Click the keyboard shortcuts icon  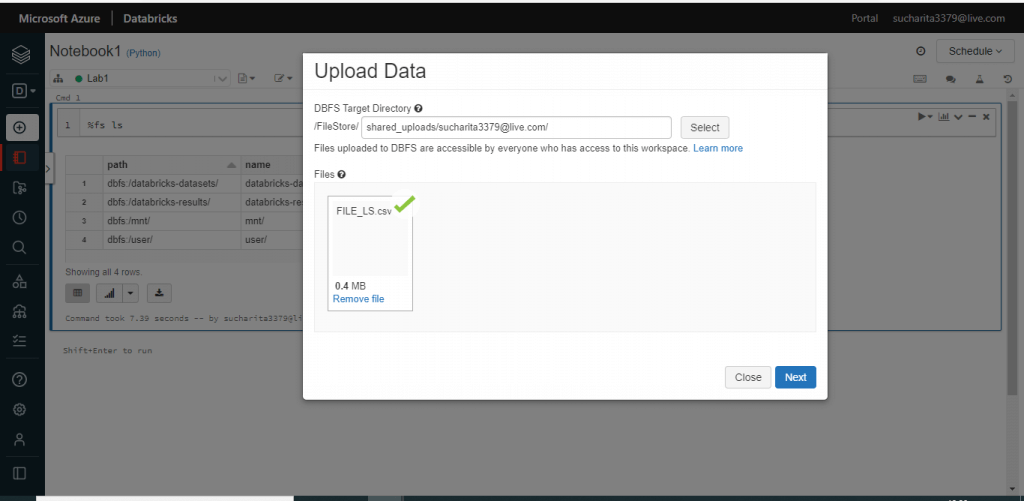(920, 78)
